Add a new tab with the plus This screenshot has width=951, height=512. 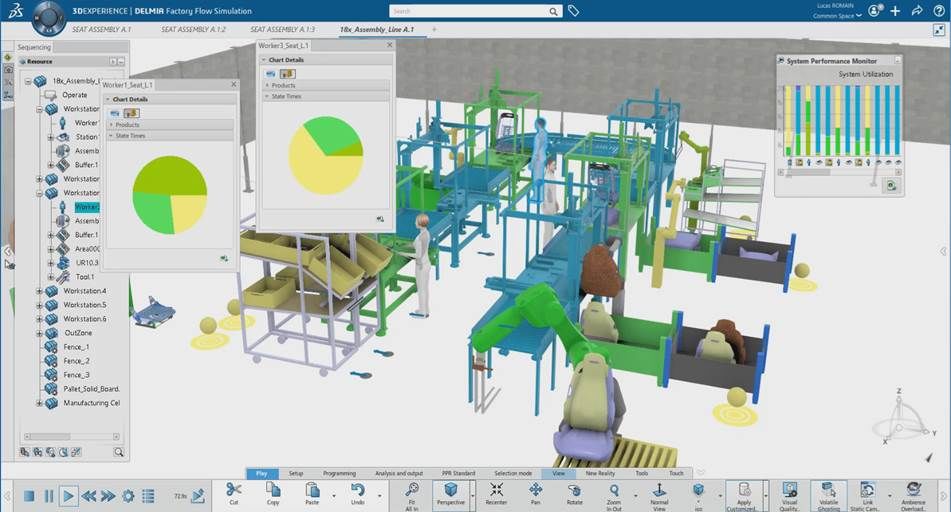tap(434, 29)
